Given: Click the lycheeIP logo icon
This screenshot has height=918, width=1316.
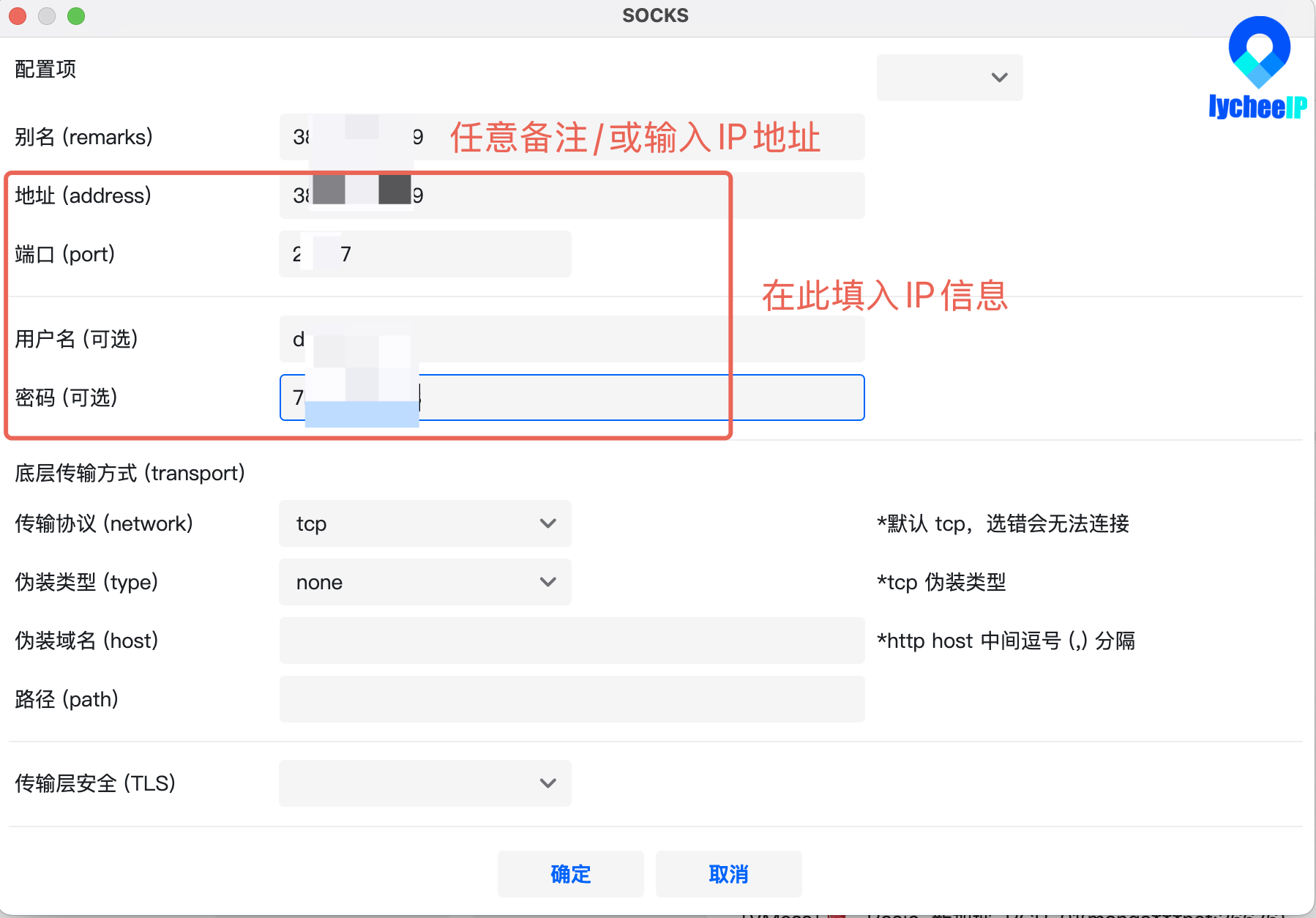Looking at the screenshot, I should pos(1258,53).
